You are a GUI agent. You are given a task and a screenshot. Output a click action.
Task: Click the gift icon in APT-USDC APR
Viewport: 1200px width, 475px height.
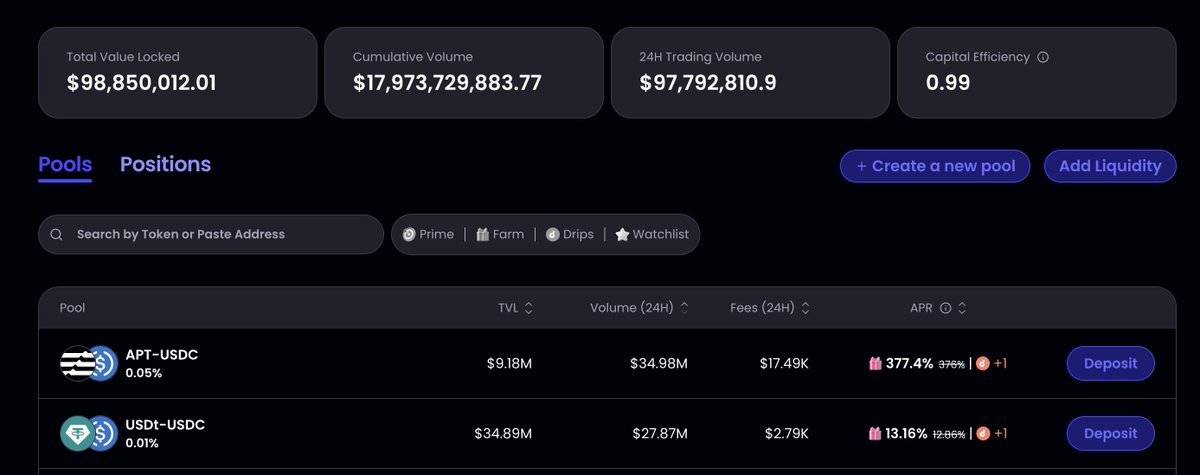[875, 364]
